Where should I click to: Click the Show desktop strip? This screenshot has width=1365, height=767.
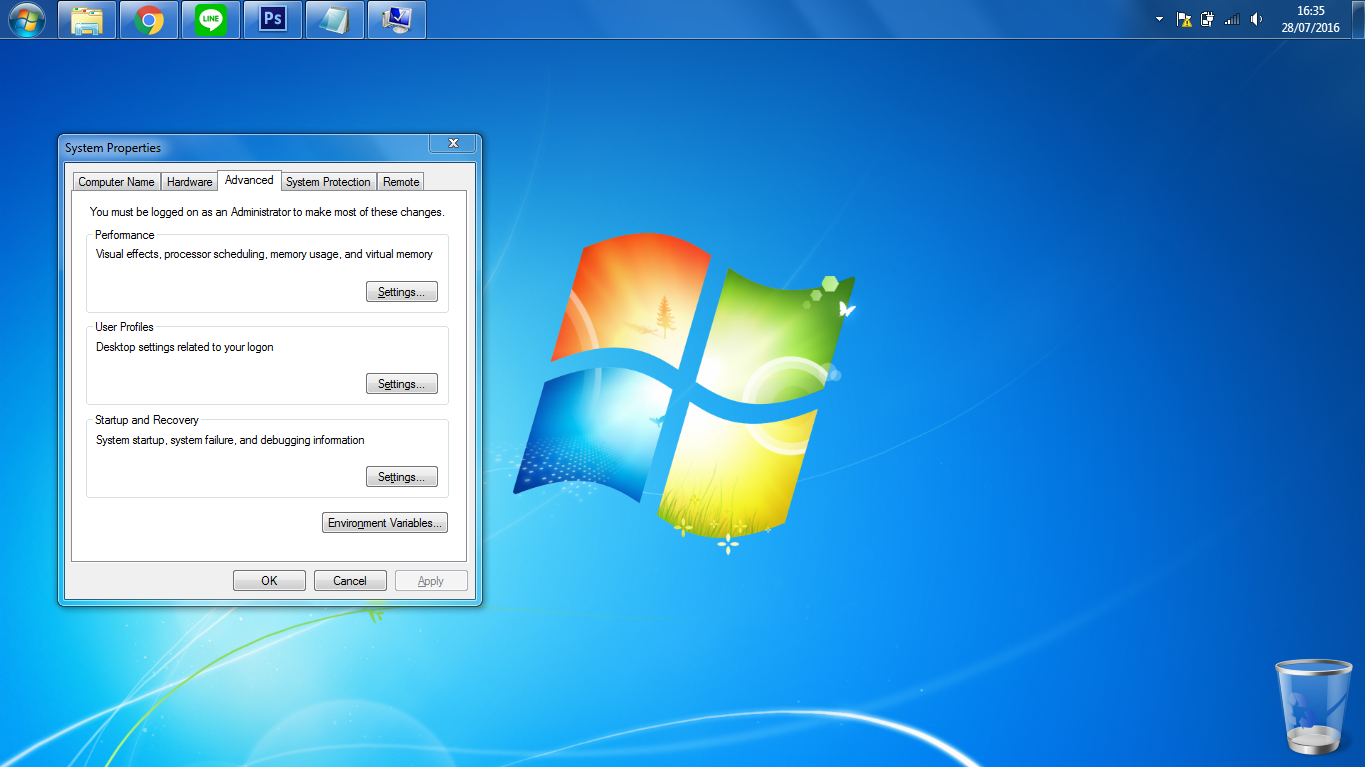point(1358,19)
